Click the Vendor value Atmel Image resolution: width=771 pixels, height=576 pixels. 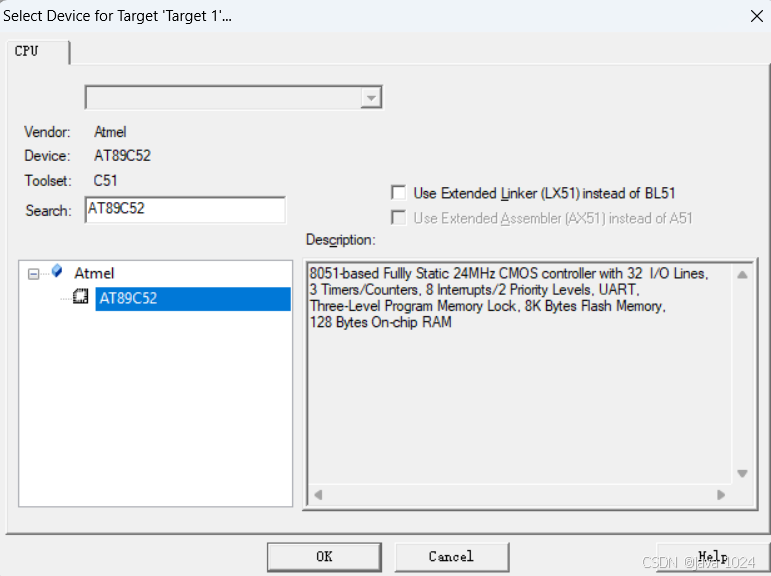[x=110, y=132]
